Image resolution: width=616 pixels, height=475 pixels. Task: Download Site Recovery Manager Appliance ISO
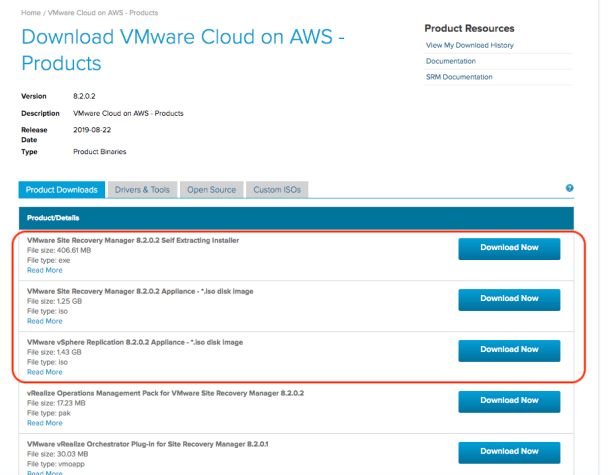(509, 299)
